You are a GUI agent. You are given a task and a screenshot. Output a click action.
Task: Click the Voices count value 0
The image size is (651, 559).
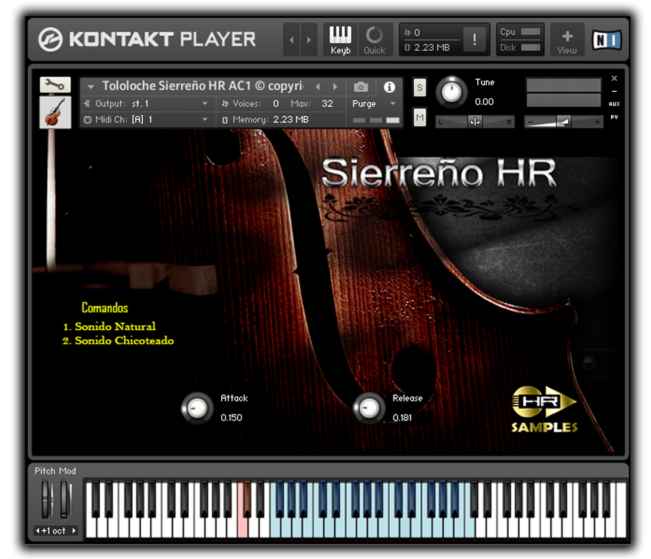coord(276,103)
